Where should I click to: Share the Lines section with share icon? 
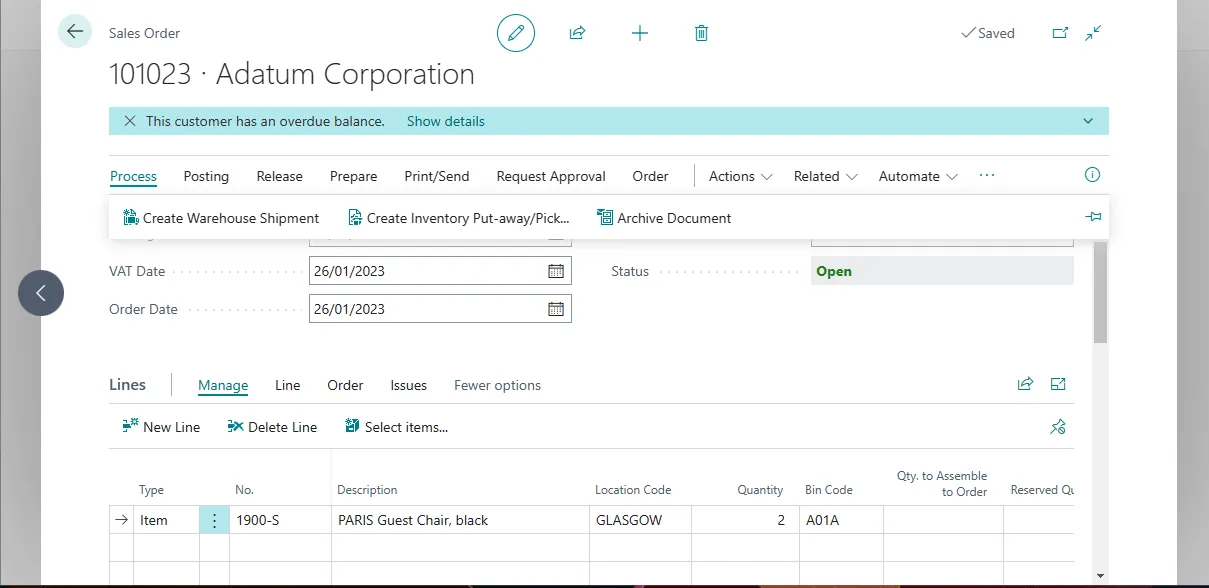[1025, 384]
